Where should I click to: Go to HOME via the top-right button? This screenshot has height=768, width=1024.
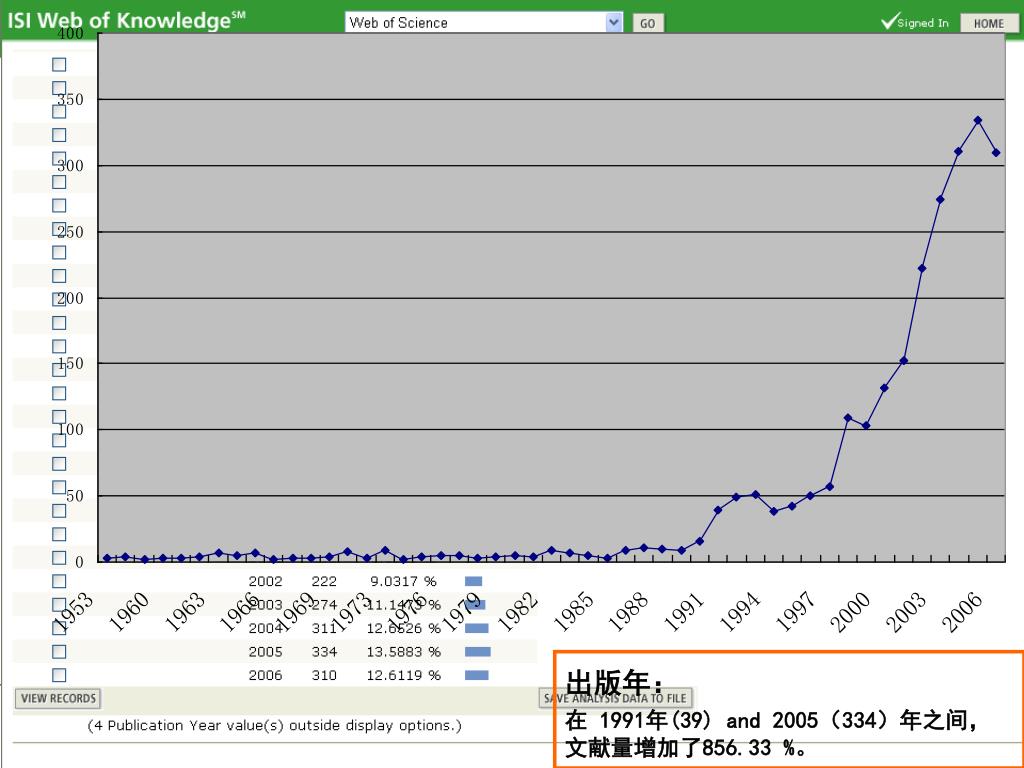(988, 23)
